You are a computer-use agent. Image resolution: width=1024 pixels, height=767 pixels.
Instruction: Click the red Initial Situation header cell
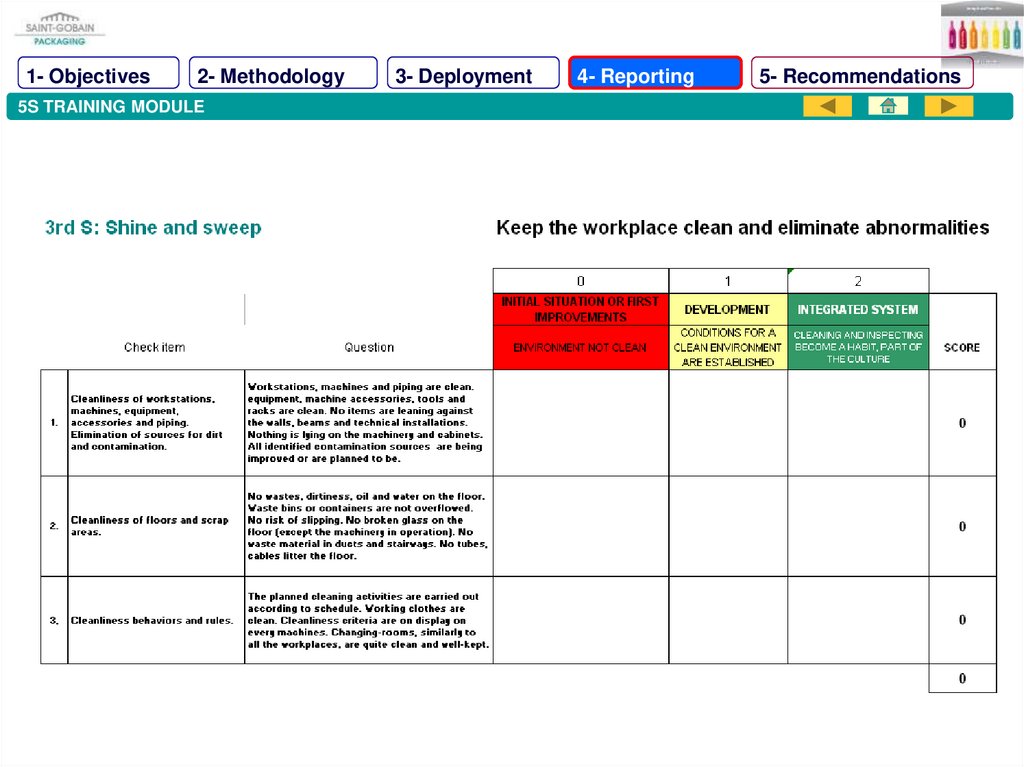coord(580,309)
